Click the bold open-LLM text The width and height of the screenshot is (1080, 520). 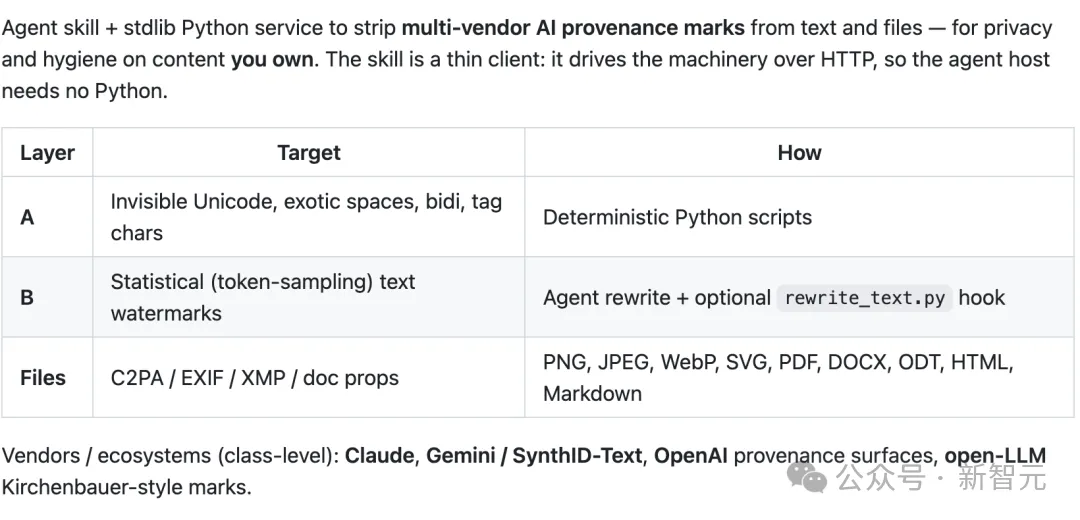[x=995, y=455]
